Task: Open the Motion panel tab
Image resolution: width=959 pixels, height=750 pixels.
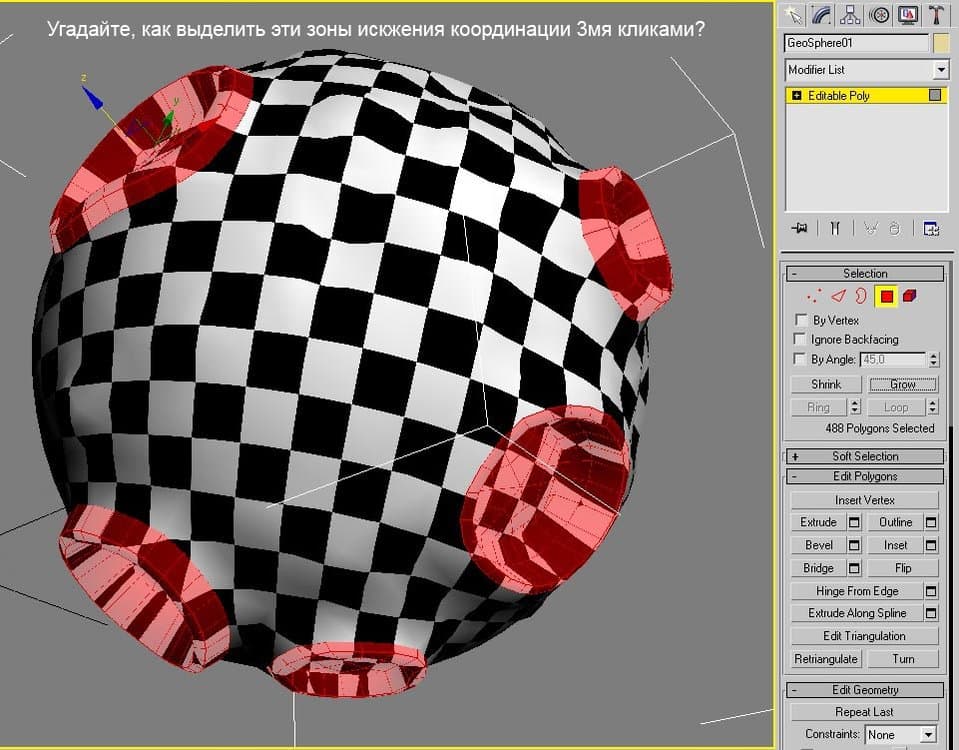Action: coord(880,14)
